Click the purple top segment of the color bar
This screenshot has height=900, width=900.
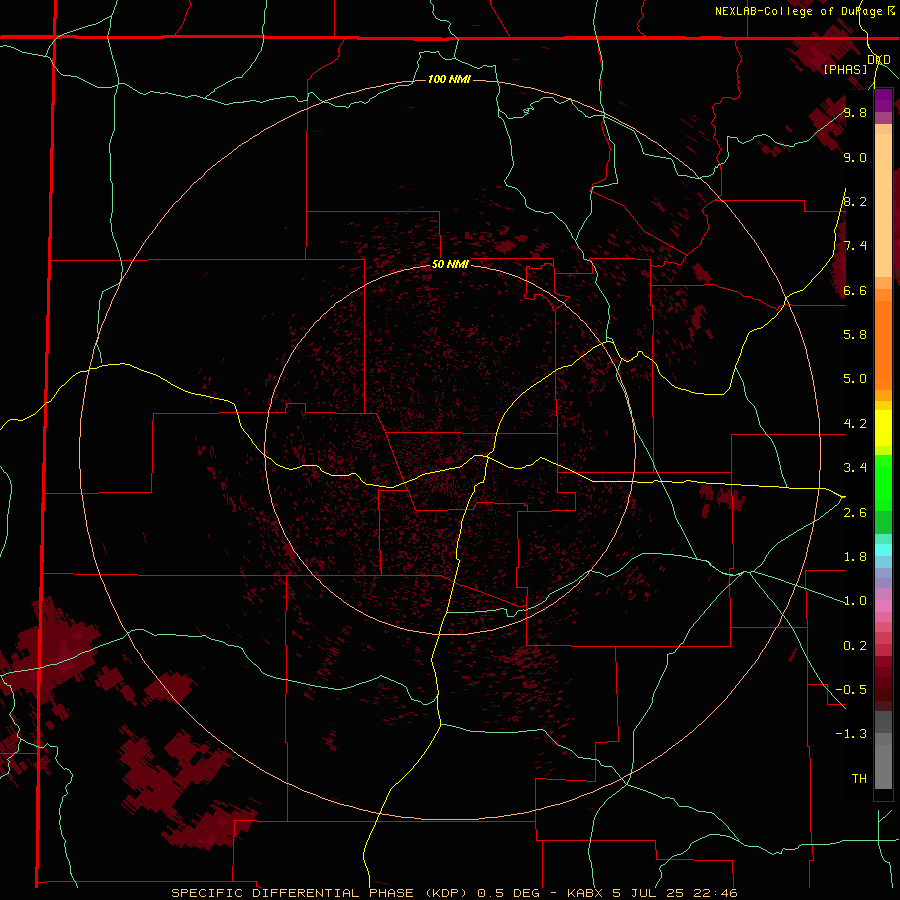(883, 100)
